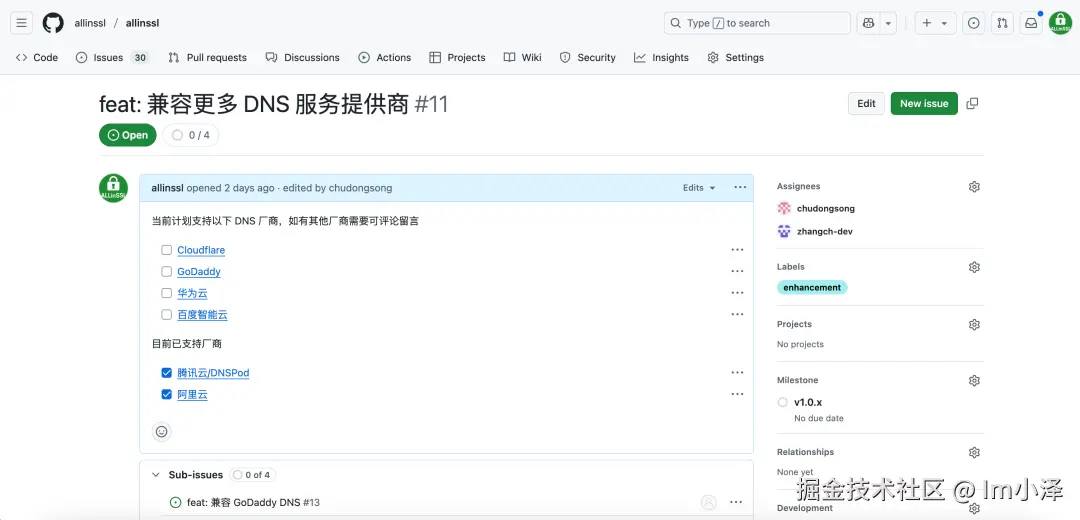Click the Edit issue title button

tap(866, 103)
